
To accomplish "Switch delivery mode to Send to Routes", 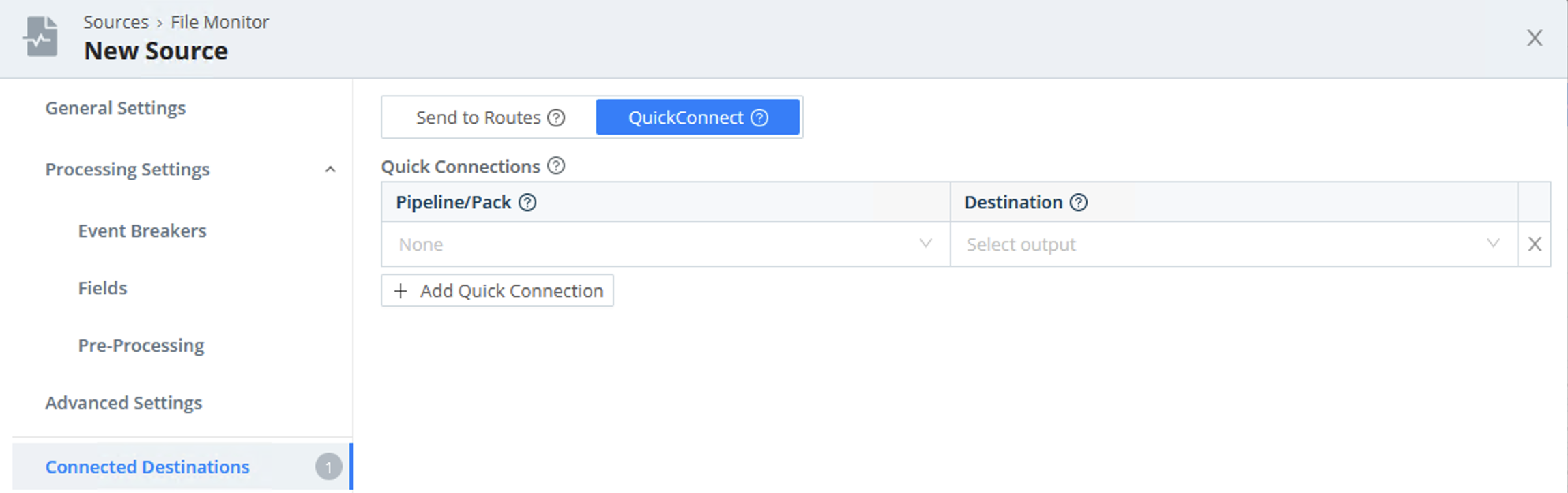I will [x=478, y=117].
